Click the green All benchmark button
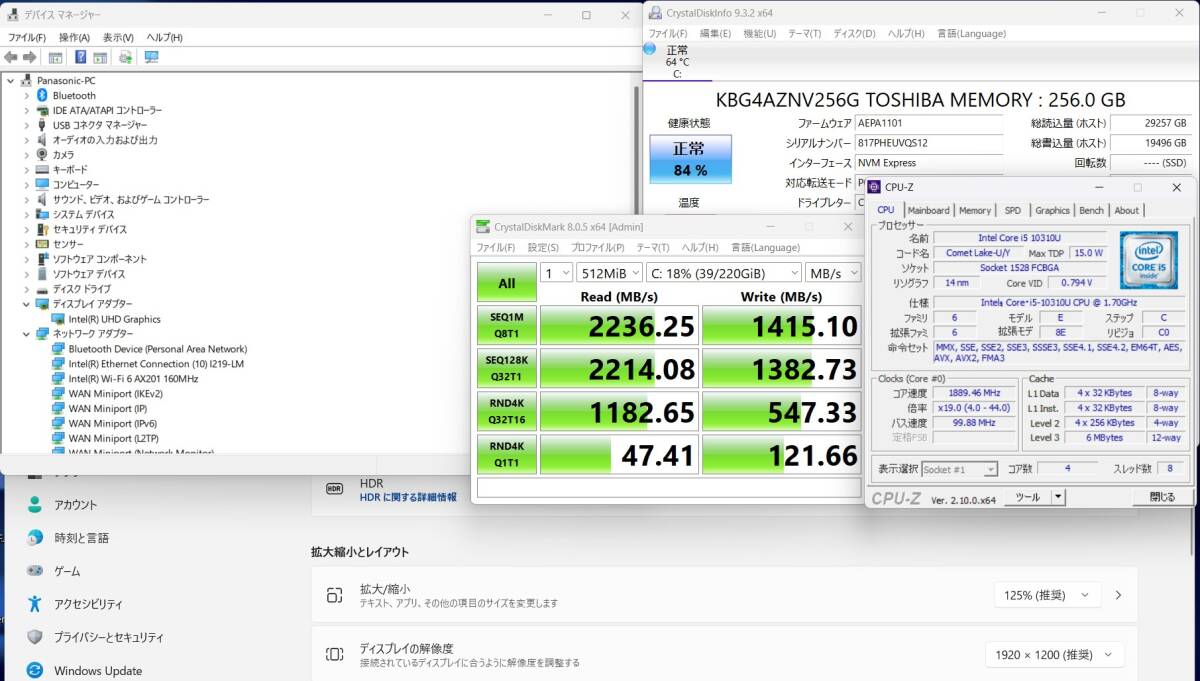 click(x=507, y=283)
